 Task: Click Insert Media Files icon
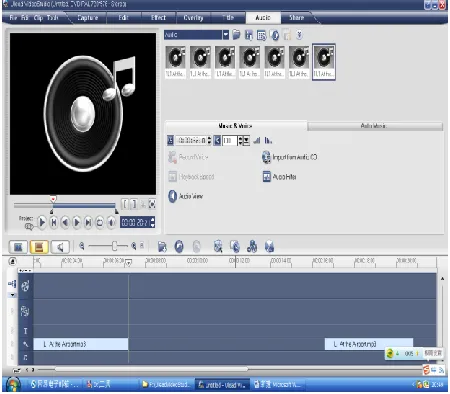[x=162, y=247]
